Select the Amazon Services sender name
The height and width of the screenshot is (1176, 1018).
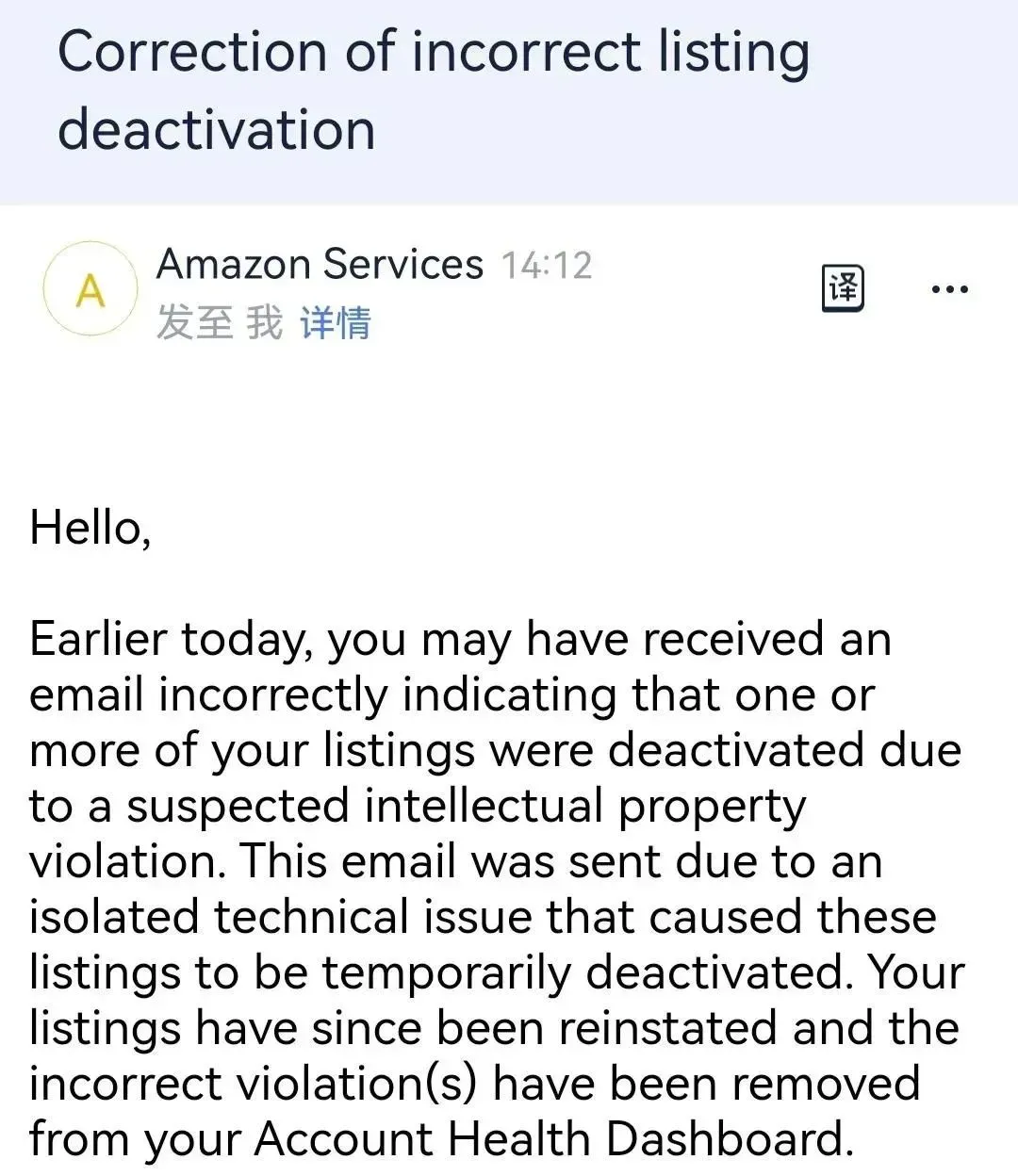coord(320,264)
